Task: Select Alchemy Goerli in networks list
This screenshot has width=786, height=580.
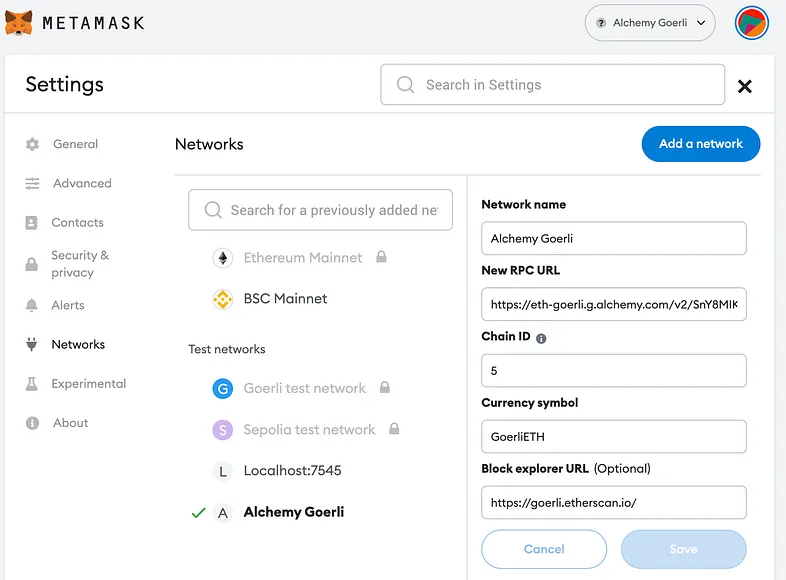Action: point(293,512)
